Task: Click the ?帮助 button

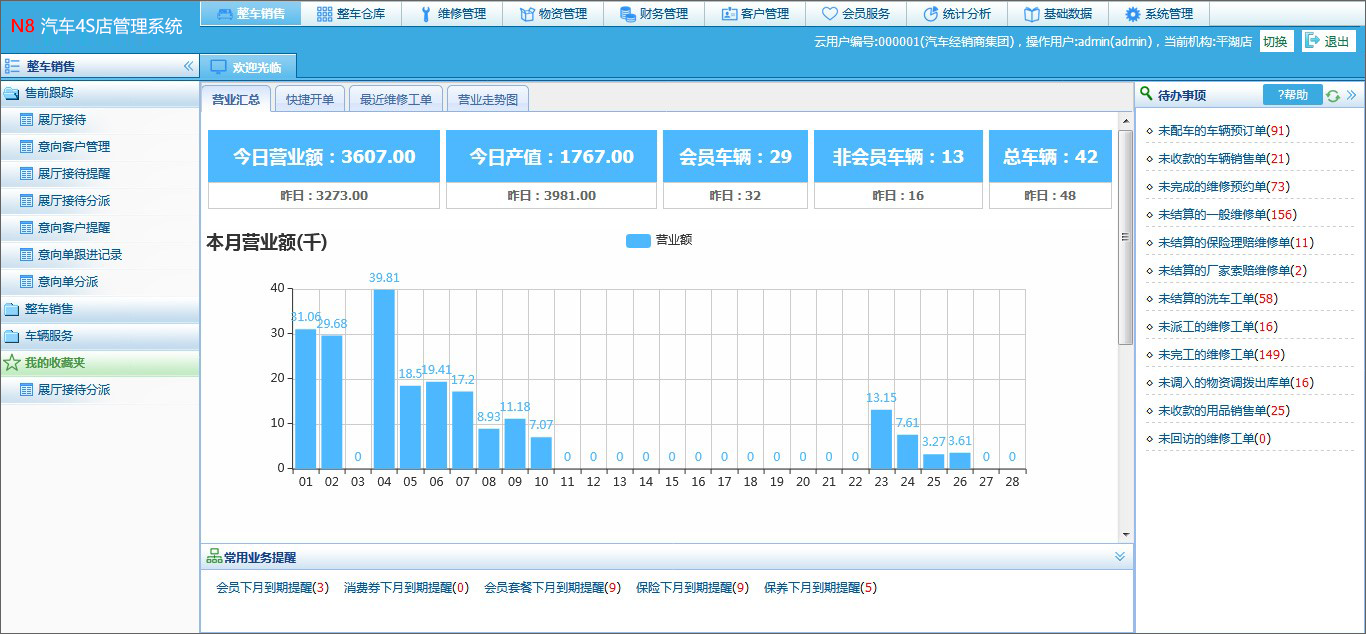Action: (x=1292, y=95)
